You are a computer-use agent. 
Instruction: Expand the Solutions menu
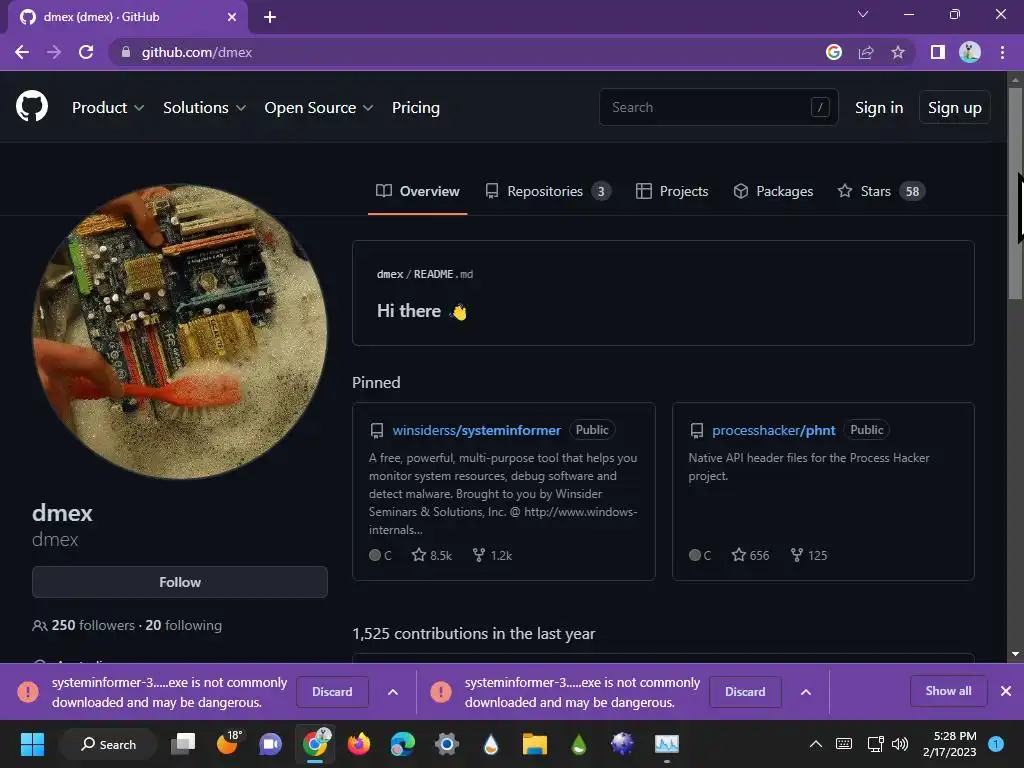click(204, 108)
